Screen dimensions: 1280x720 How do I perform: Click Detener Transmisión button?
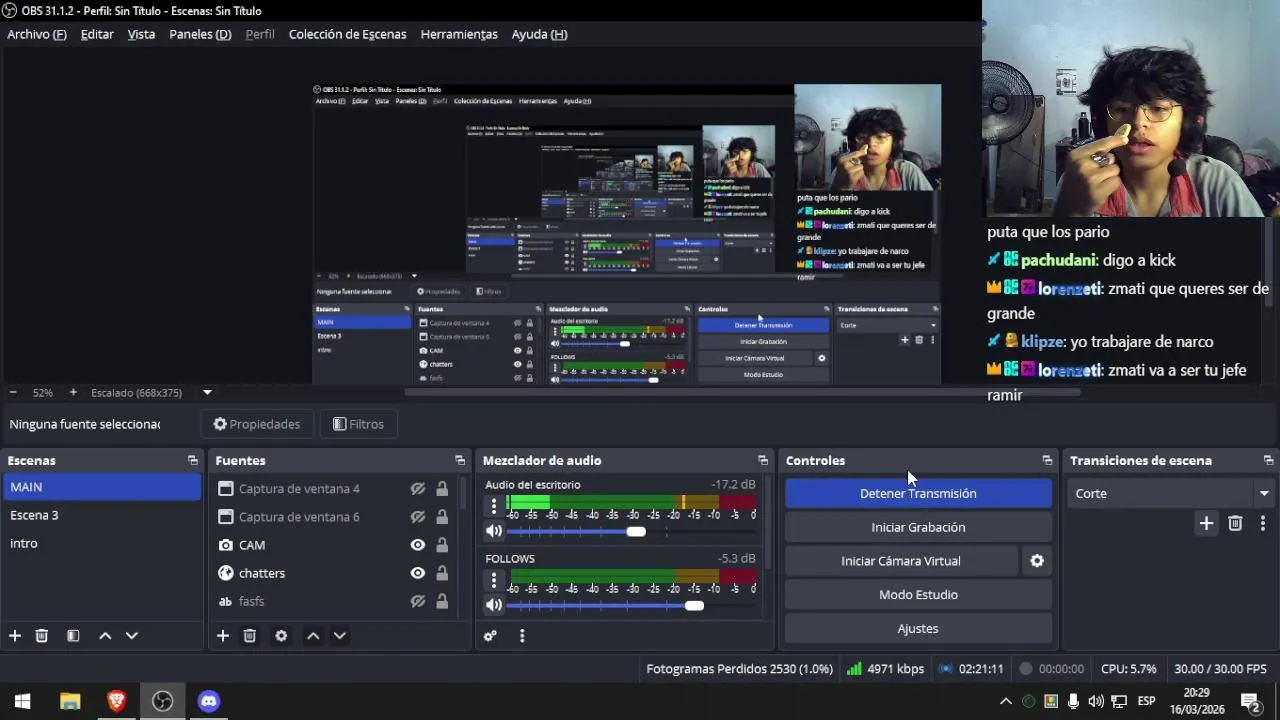(918, 493)
